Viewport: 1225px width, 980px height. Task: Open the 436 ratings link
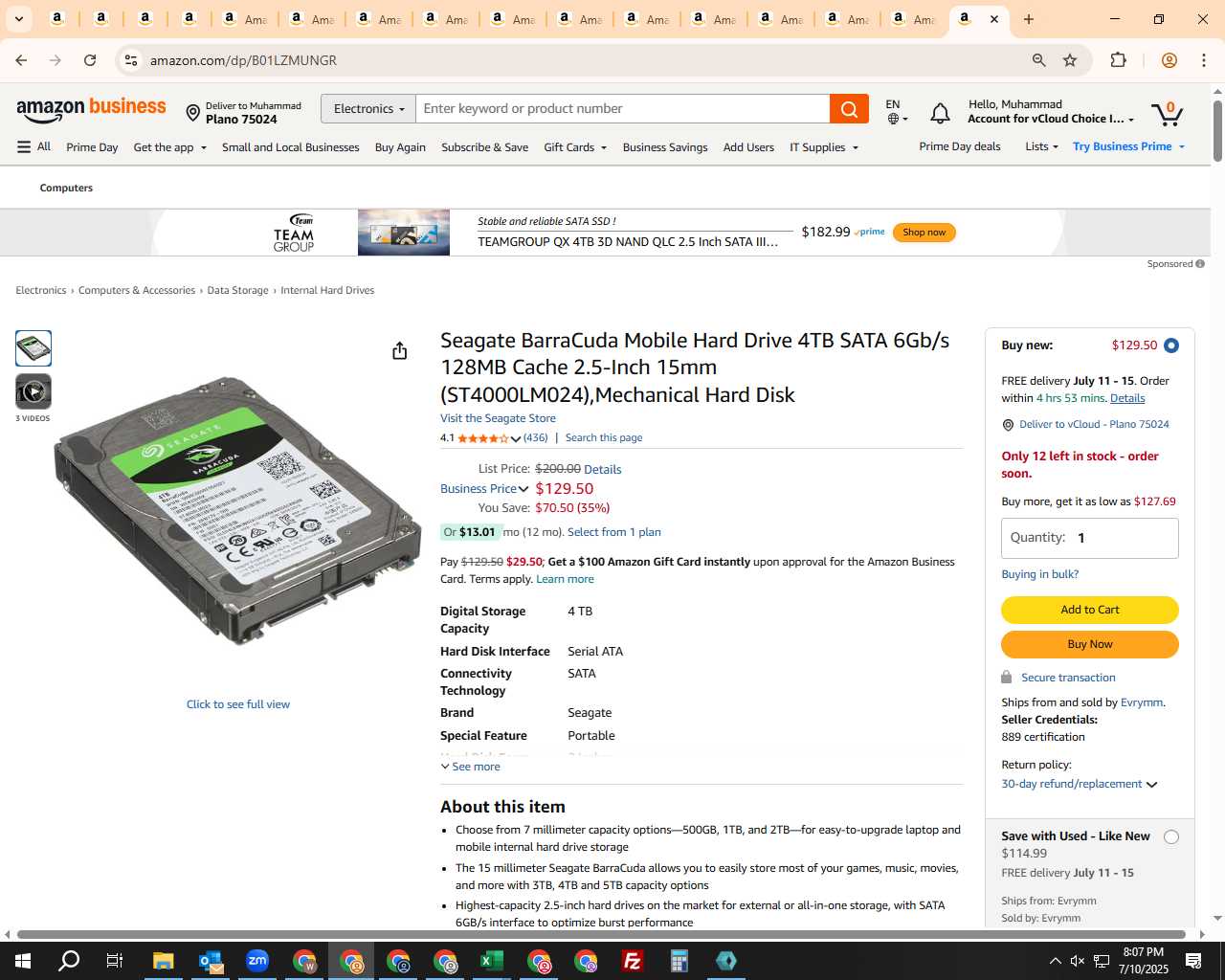536,437
